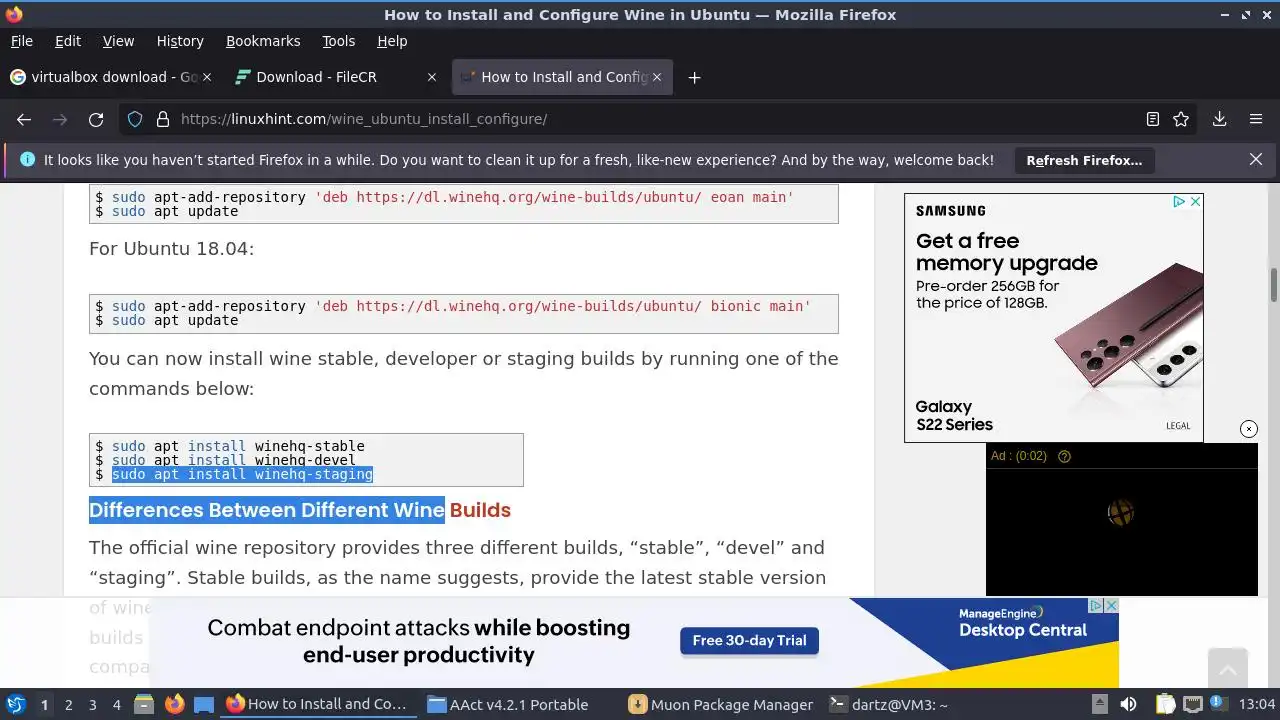
Task: Click the Free 30-day Trial button
Action: click(x=749, y=641)
